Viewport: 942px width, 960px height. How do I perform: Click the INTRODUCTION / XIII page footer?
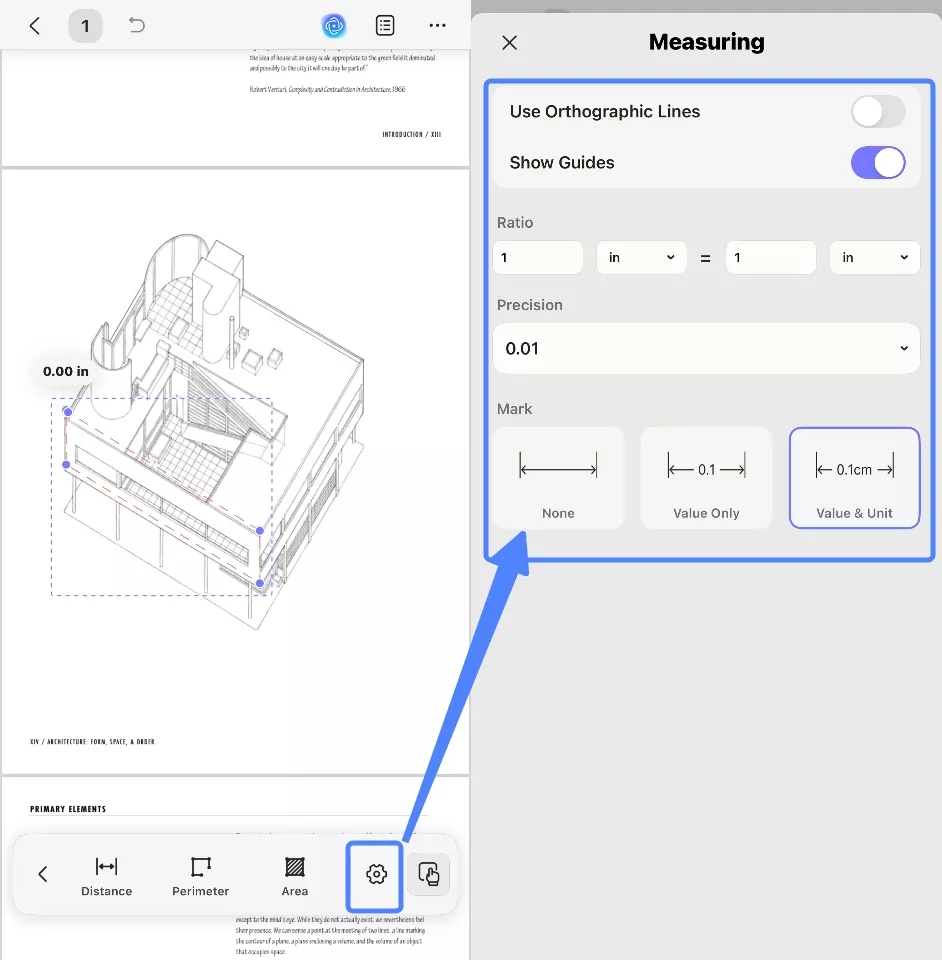coord(411,135)
